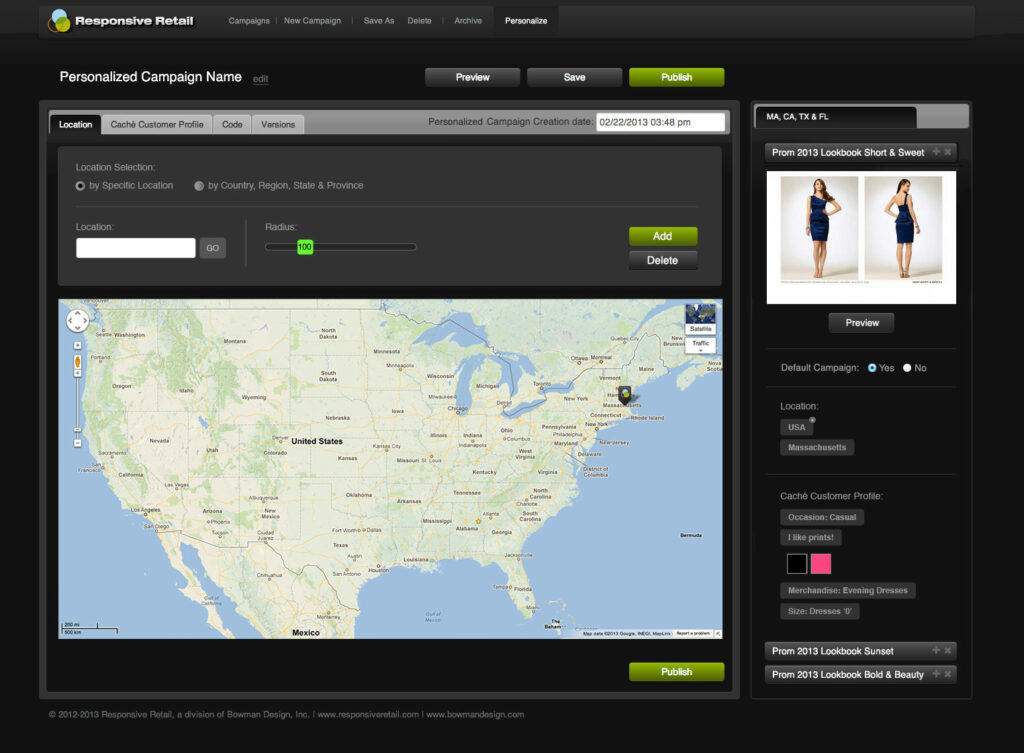This screenshot has height=753, width=1024.
Task: Remove the USA location tag
Action: pos(812,420)
